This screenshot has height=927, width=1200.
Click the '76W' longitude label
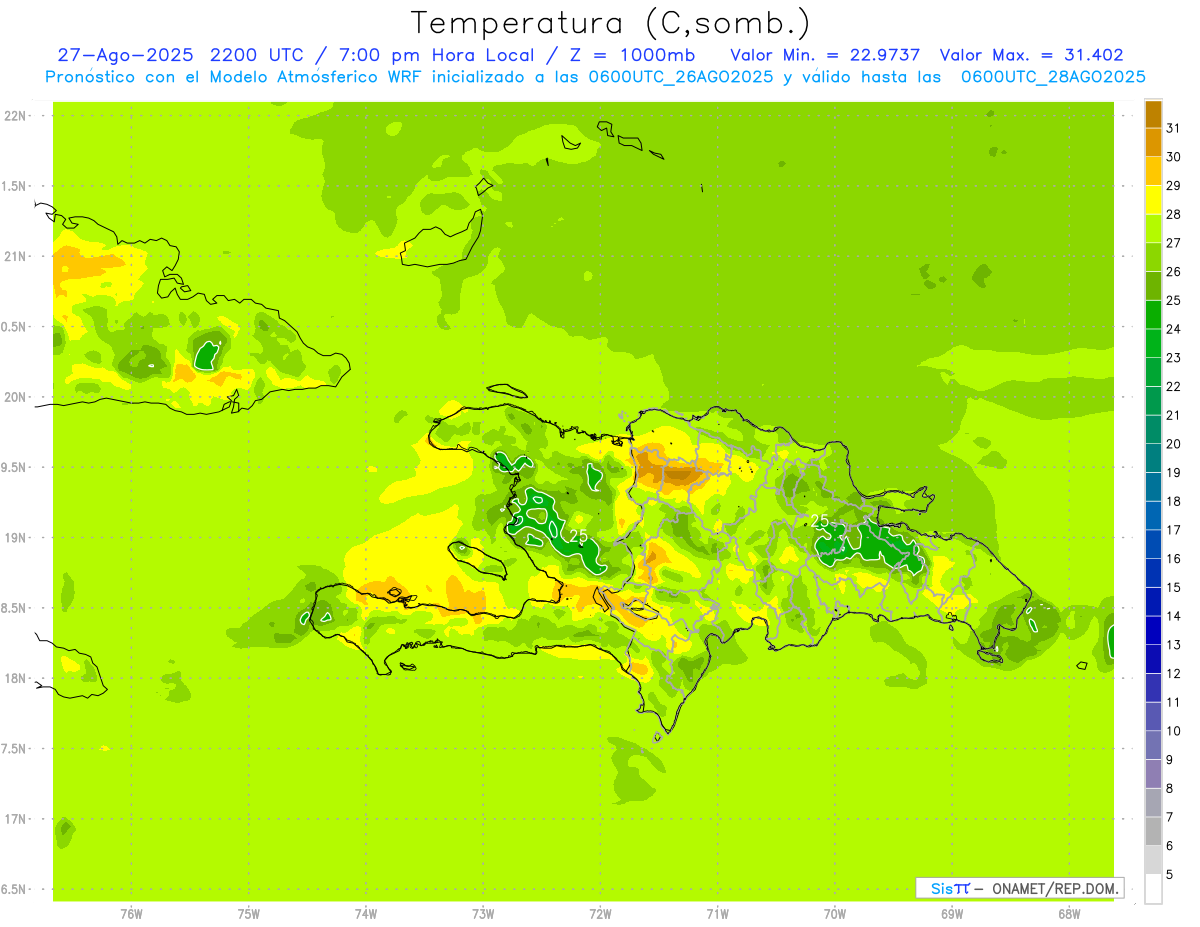[x=131, y=914]
